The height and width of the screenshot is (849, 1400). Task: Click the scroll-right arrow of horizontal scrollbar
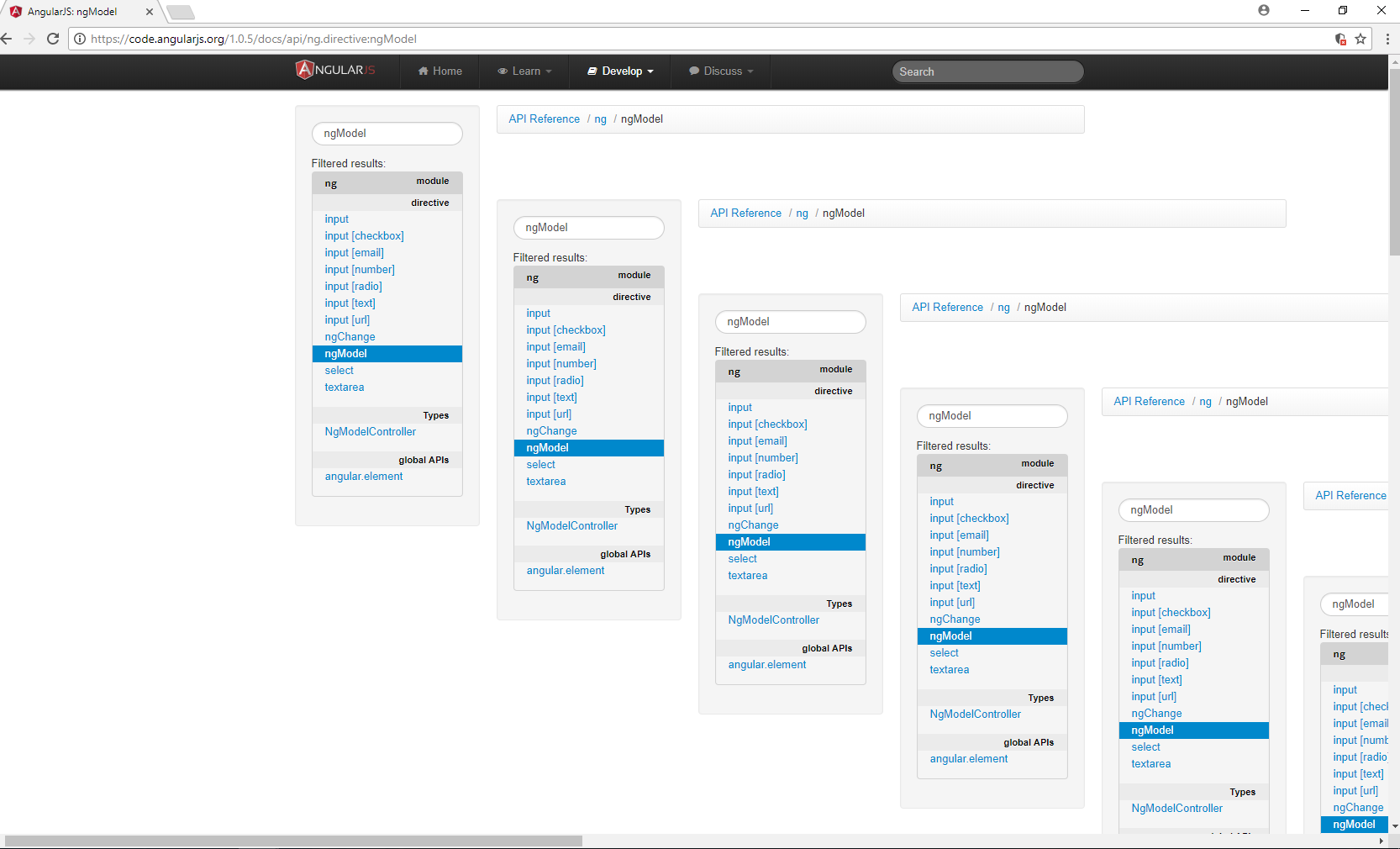(1381, 841)
